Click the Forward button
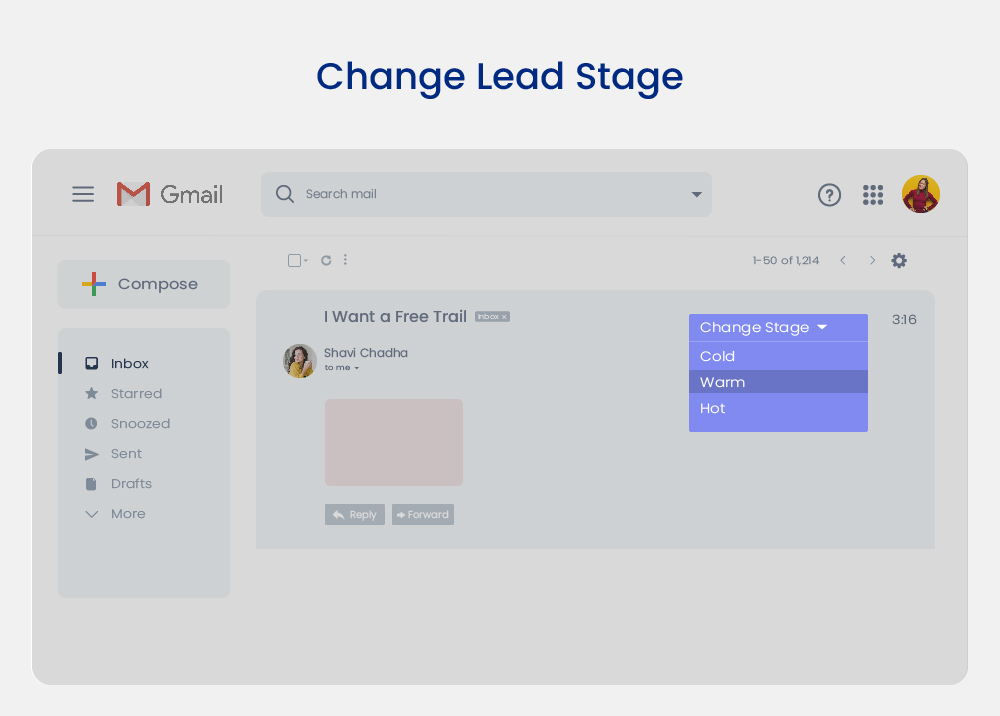 [423, 515]
